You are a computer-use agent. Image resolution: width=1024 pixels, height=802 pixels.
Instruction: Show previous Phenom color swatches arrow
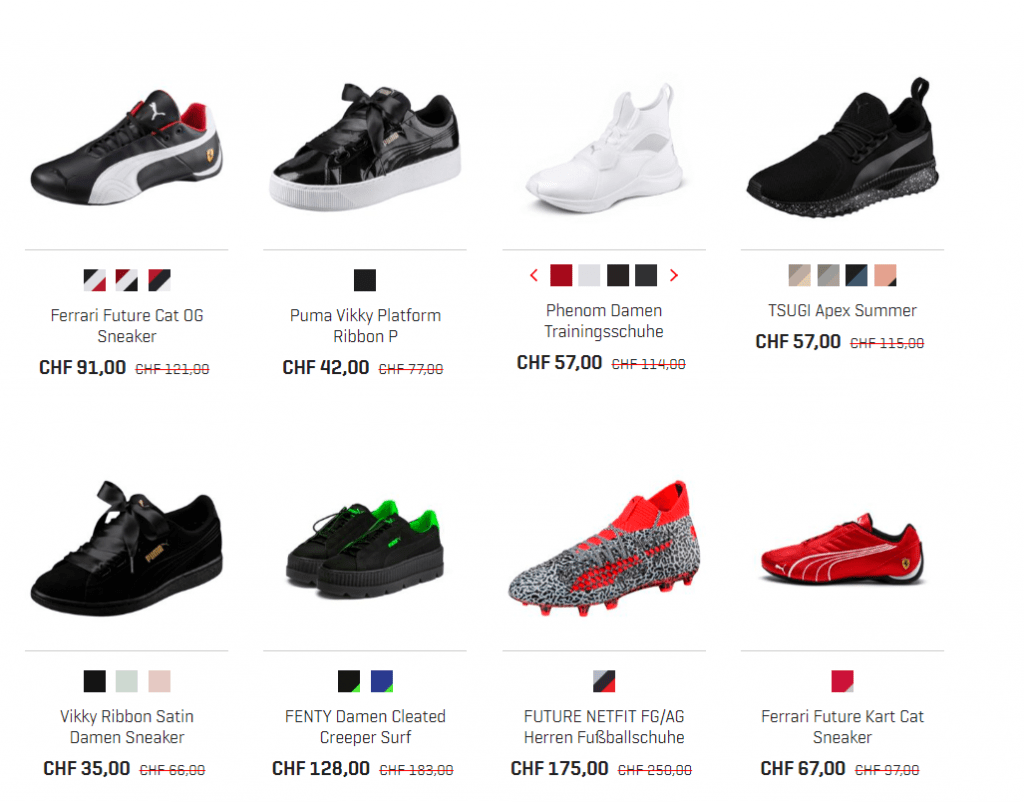click(534, 276)
